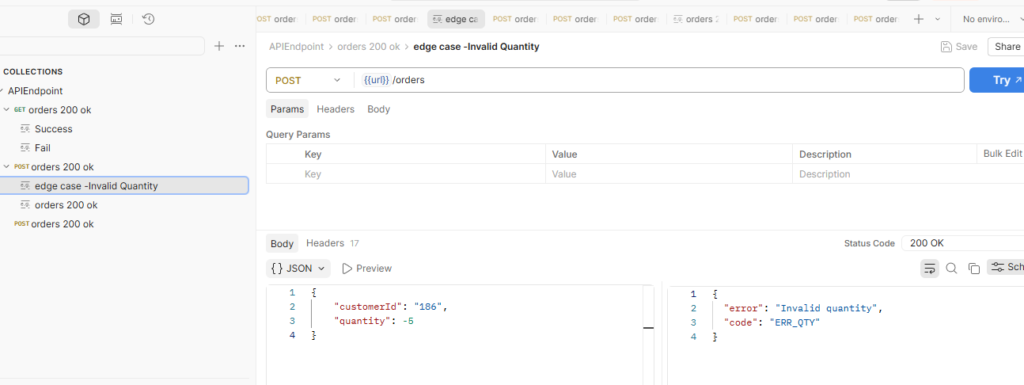The height and width of the screenshot is (385, 1024).
Task: Open the Environments sidebar icon
Action: pos(116,20)
